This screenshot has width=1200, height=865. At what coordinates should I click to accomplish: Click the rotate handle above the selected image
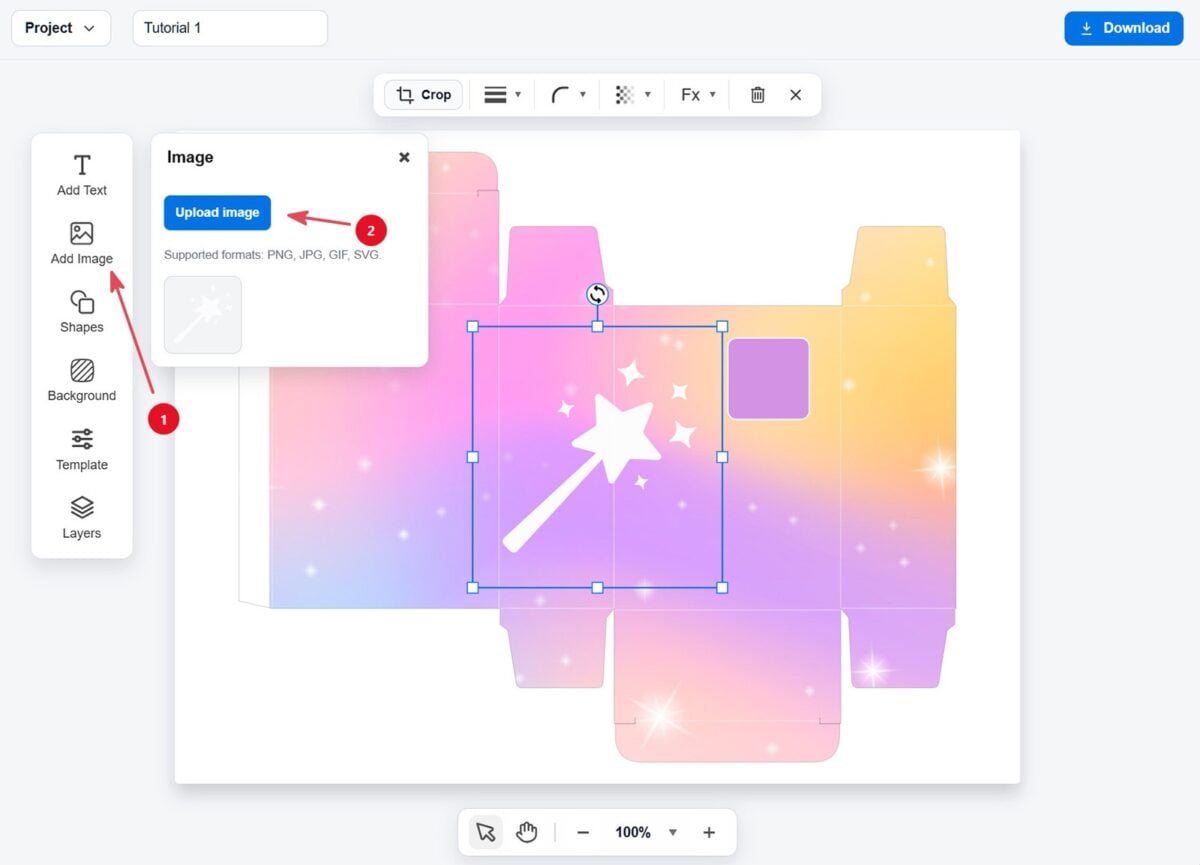[x=597, y=294]
